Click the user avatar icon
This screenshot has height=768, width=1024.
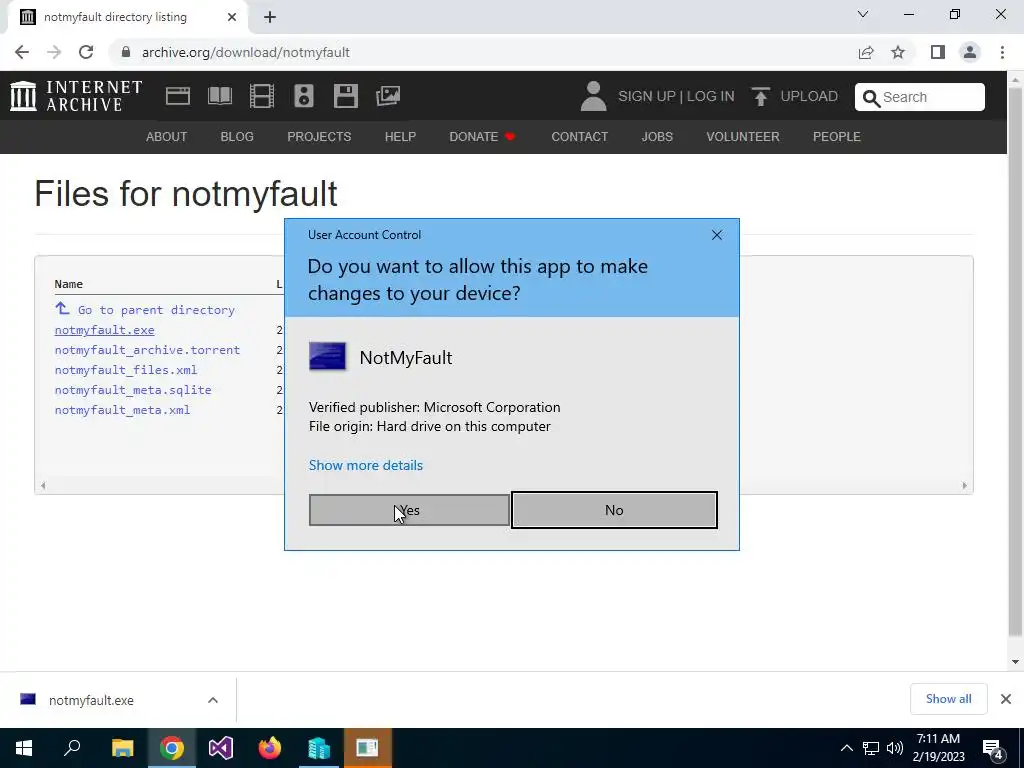coord(593,96)
